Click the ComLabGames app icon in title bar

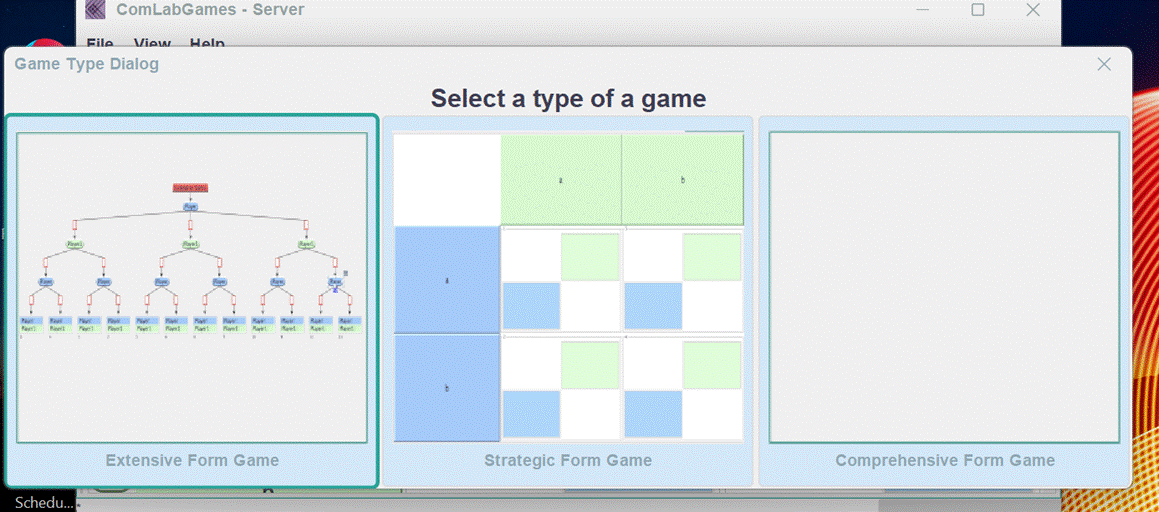point(95,10)
